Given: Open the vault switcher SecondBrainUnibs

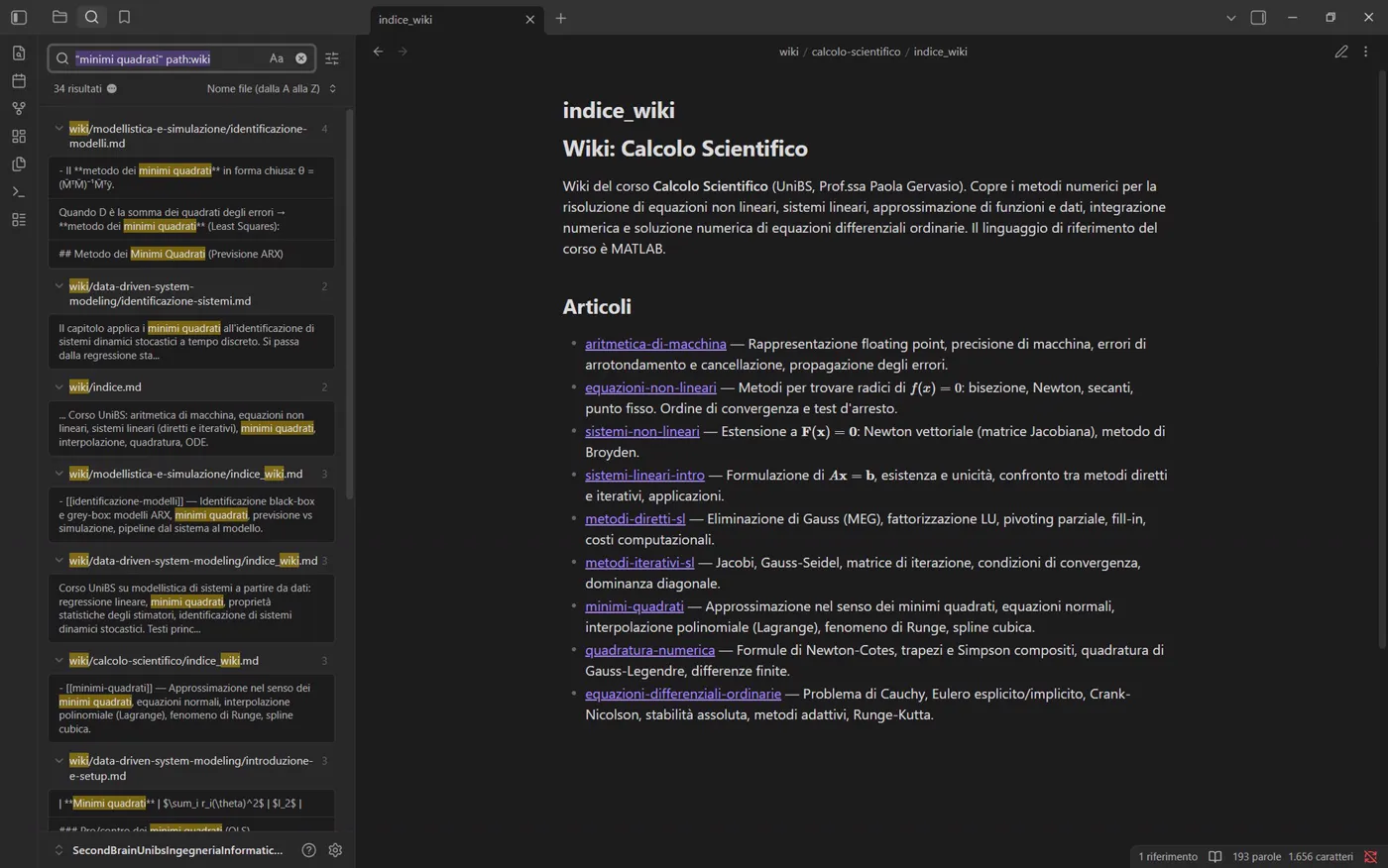Looking at the screenshot, I should point(169,850).
